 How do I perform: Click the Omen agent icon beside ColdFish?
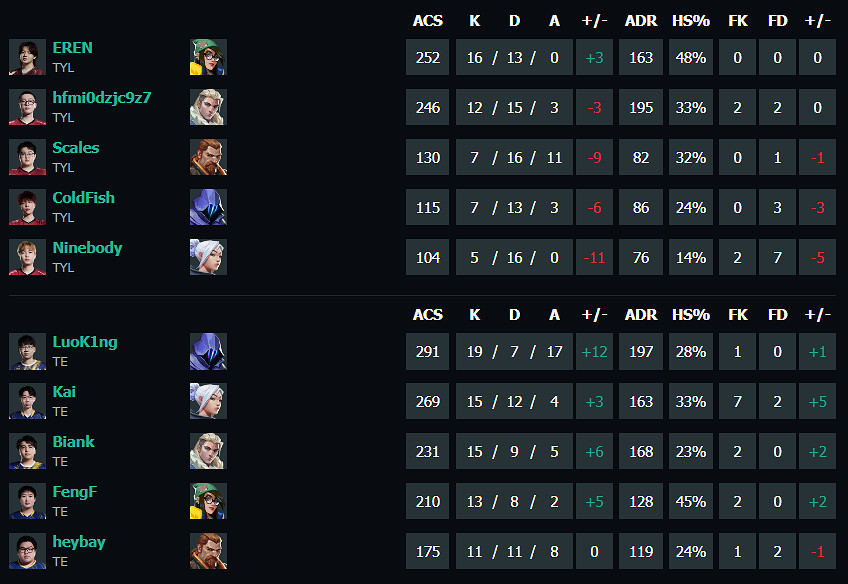coord(208,207)
